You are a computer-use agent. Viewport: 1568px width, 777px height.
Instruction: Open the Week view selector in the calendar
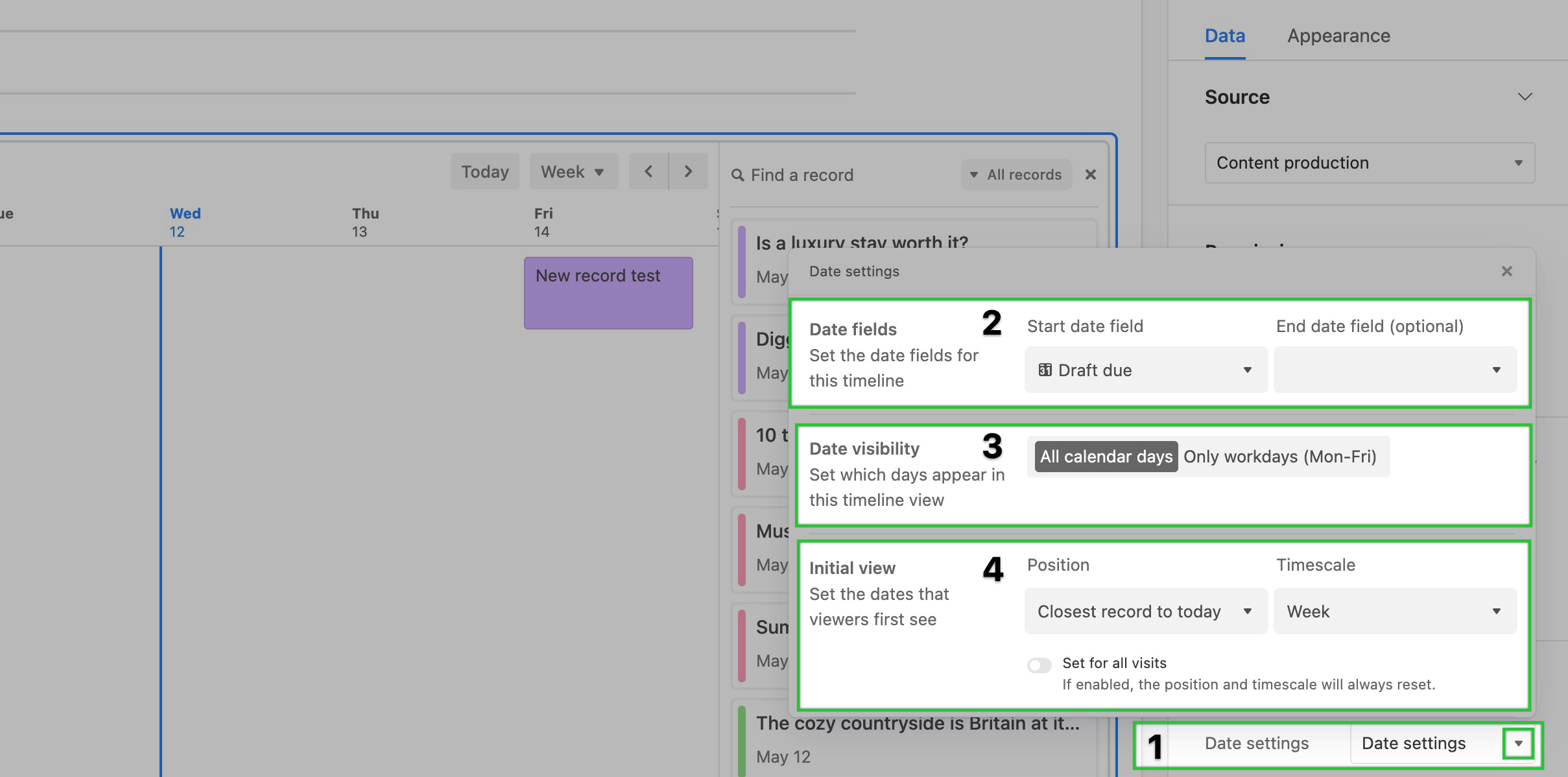click(573, 171)
